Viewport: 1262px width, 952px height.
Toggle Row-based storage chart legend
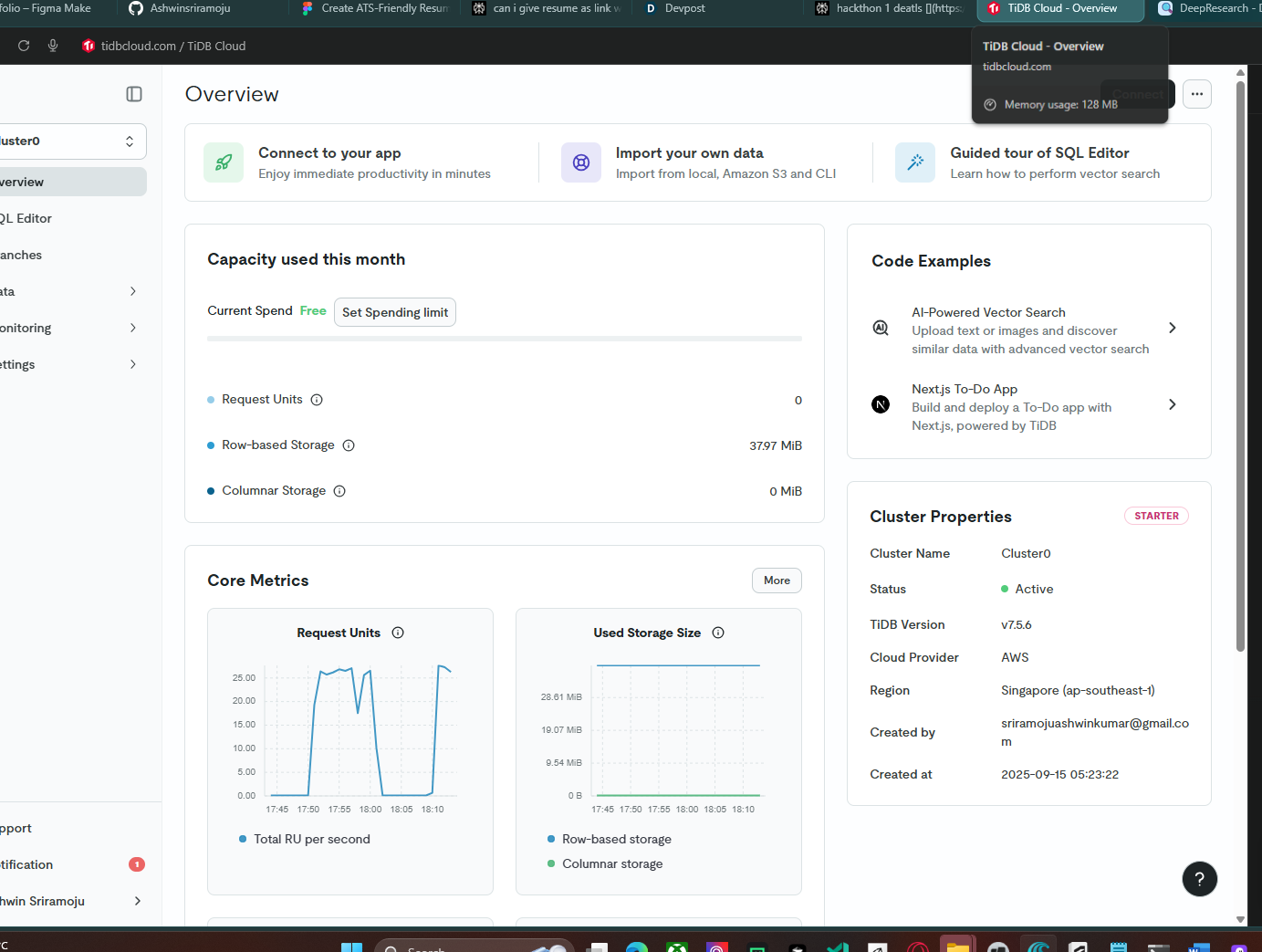pyautogui.click(x=610, y=839)
